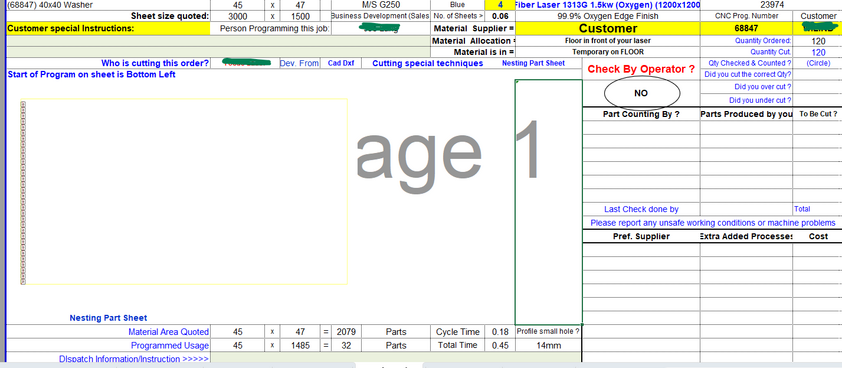The width and height of the screenshot is (842, 368).
Task: Click the 'Profile small hole ?' cell
Action: [x=548, y=331]
